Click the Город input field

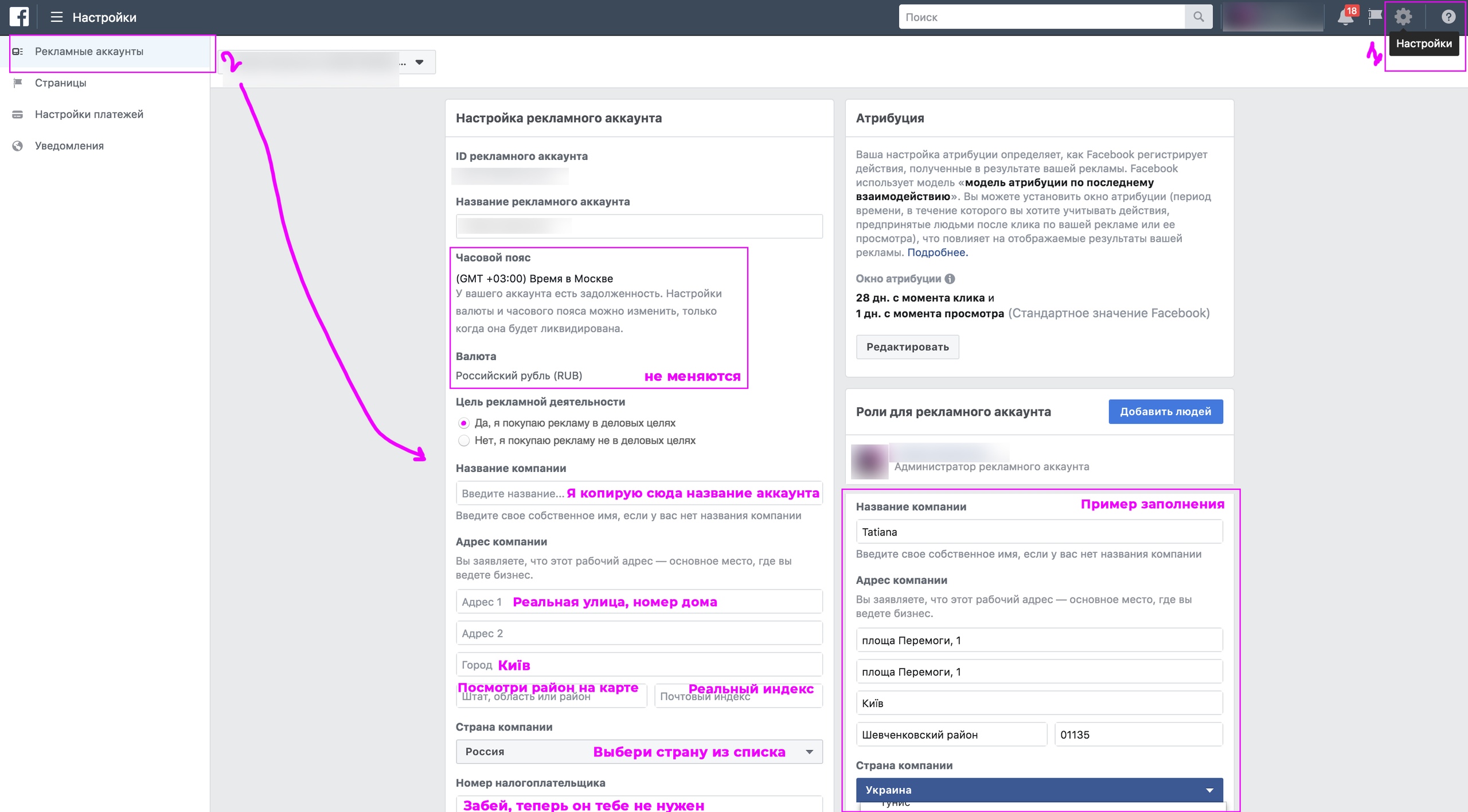(x=639, y=665)
